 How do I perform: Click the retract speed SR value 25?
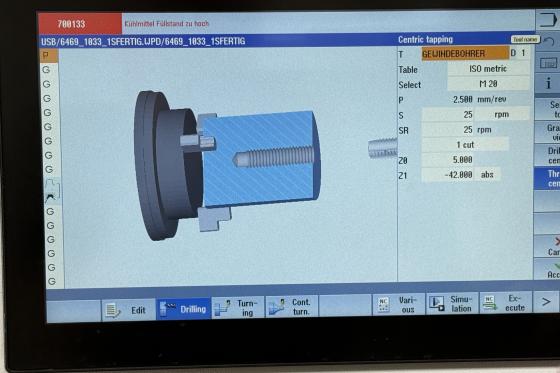448,130
